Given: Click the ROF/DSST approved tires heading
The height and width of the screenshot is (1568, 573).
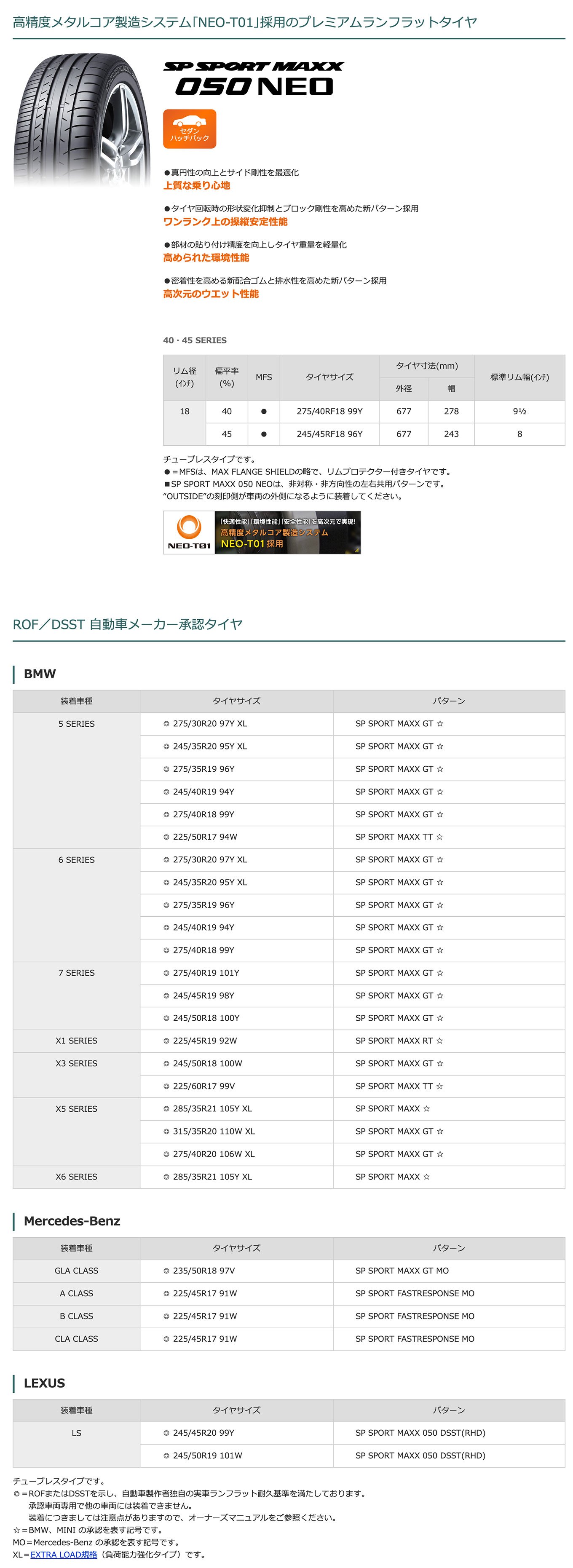Looking at the screenshot, I should click(x=128, y=624).
